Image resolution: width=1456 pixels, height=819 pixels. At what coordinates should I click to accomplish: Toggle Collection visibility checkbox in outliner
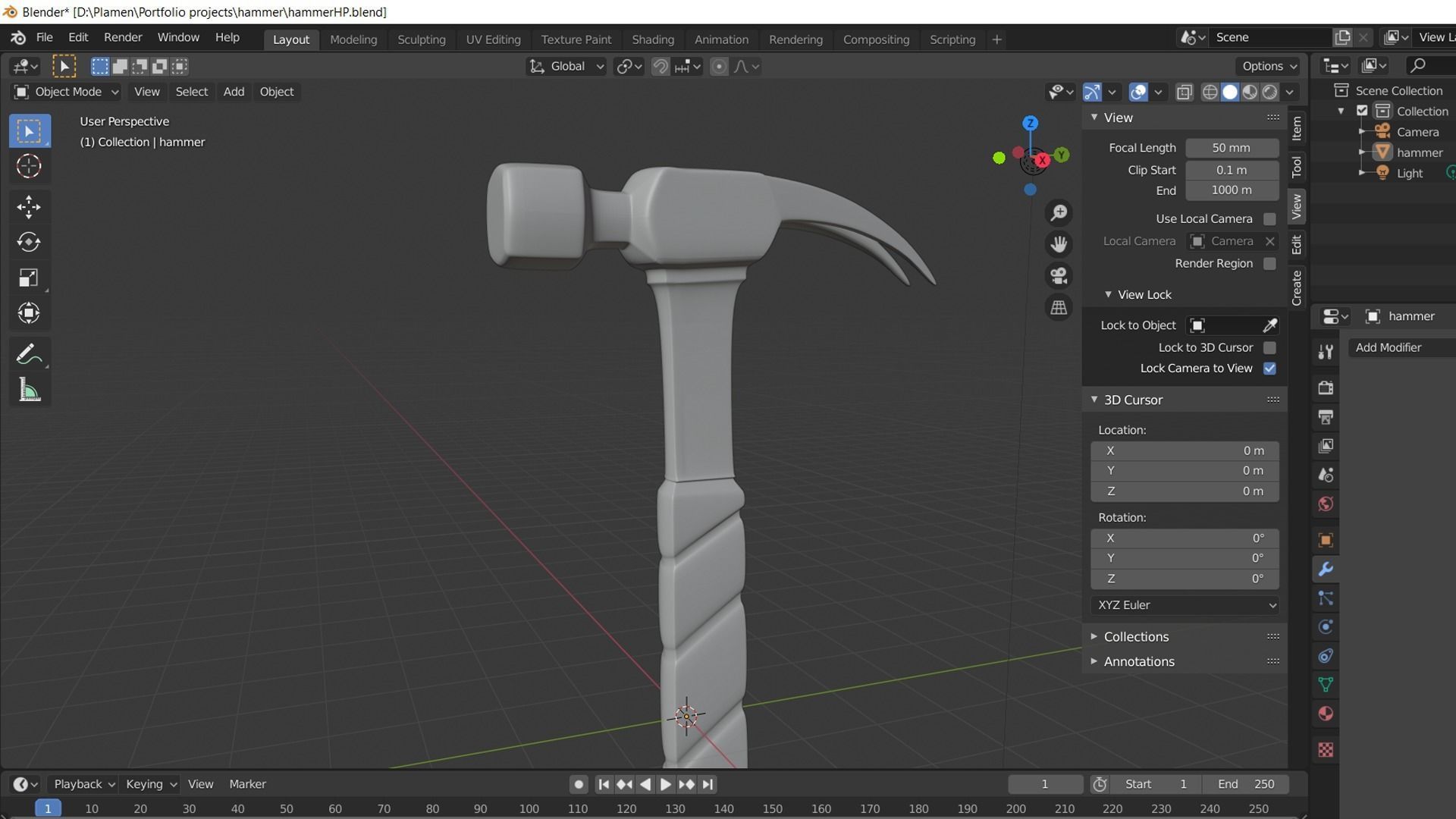[1362, 111]
